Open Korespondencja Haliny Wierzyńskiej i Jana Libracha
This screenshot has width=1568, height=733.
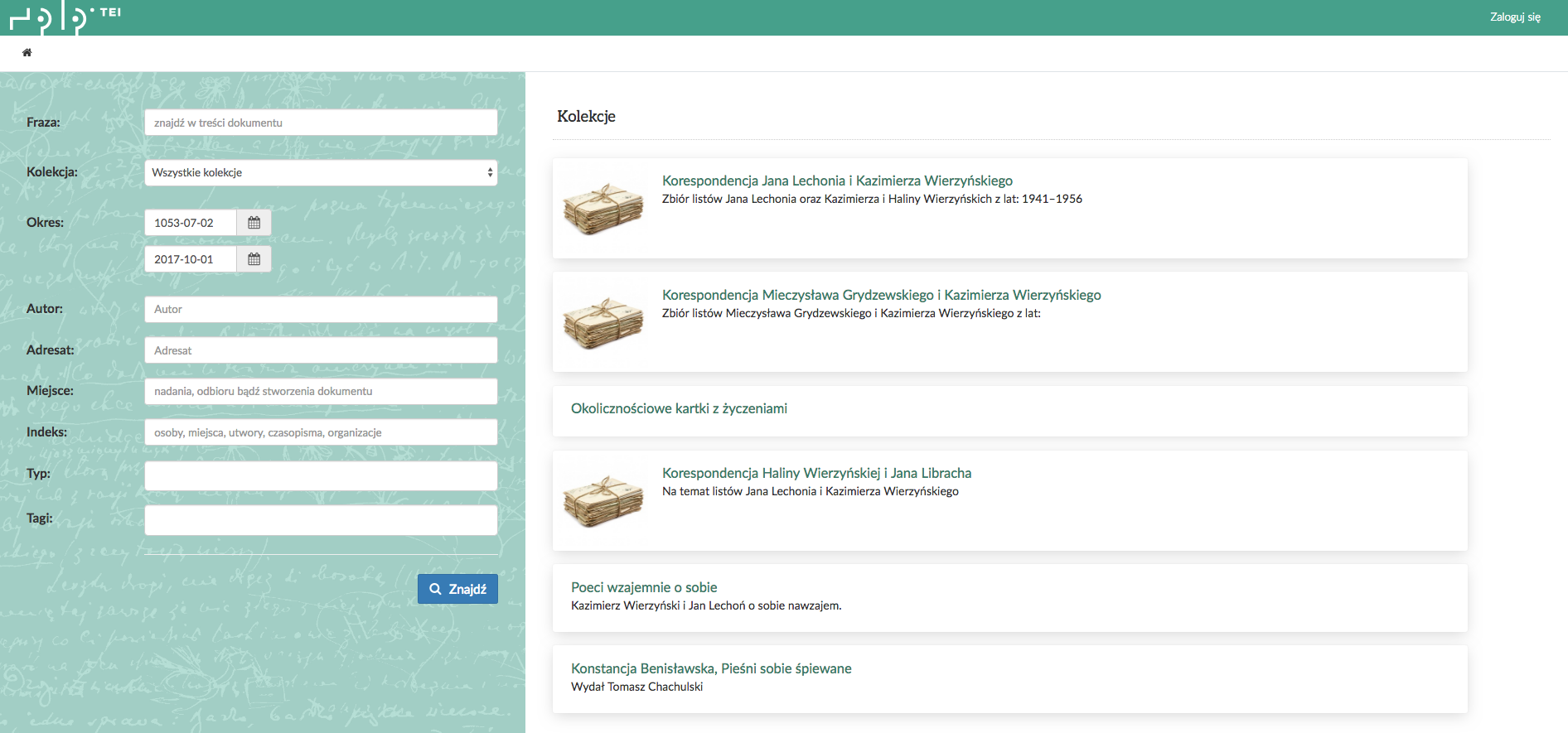(816, 473)
